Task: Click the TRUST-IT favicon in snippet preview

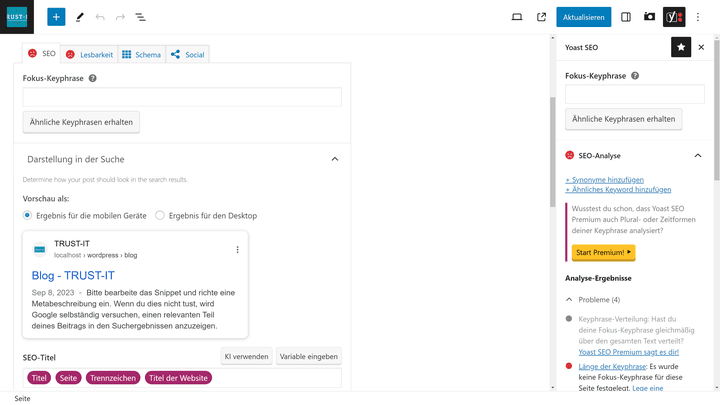Action: 40,249
